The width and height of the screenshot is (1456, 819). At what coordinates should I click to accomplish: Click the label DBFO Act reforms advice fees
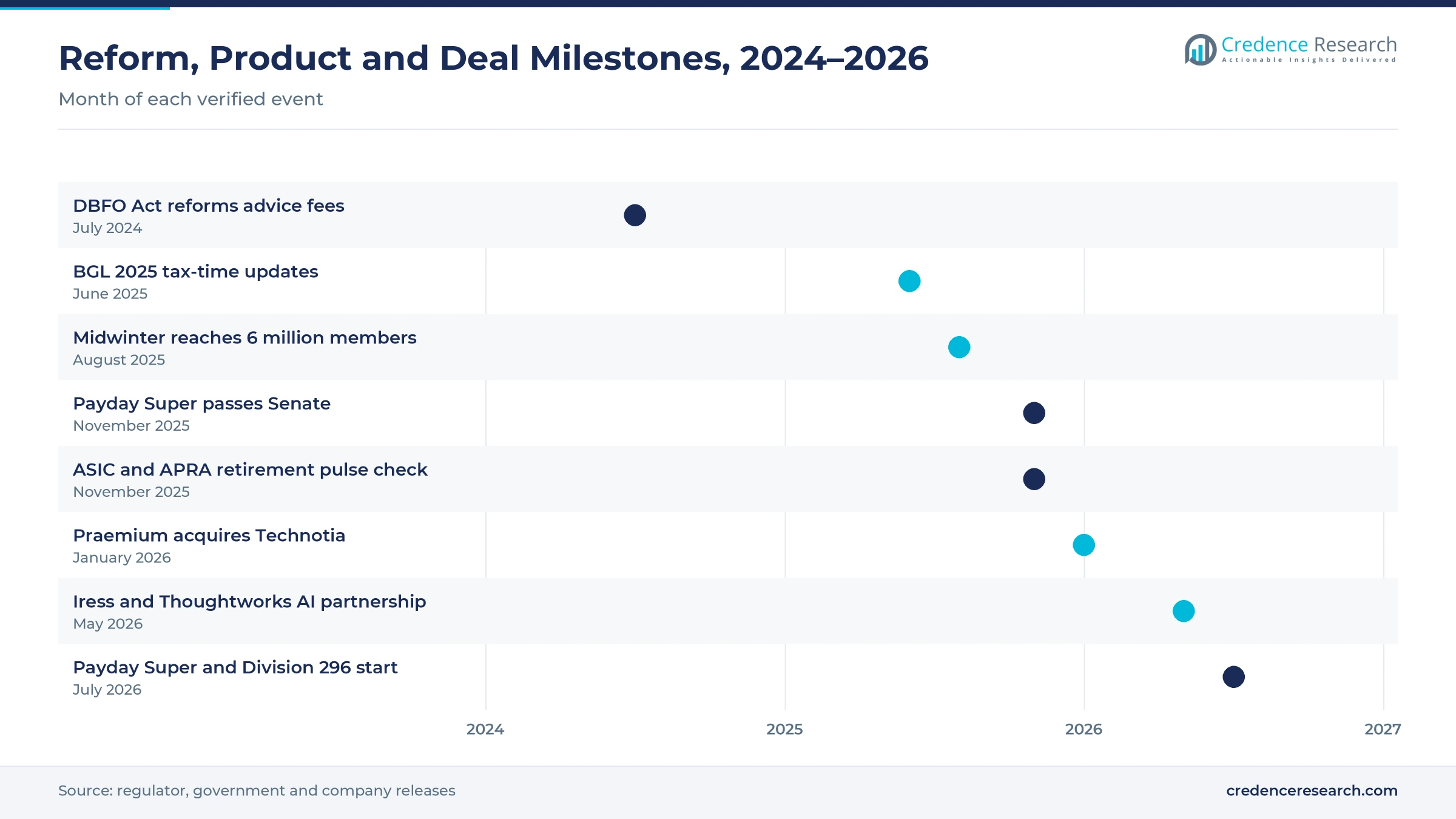click(209, 206)
